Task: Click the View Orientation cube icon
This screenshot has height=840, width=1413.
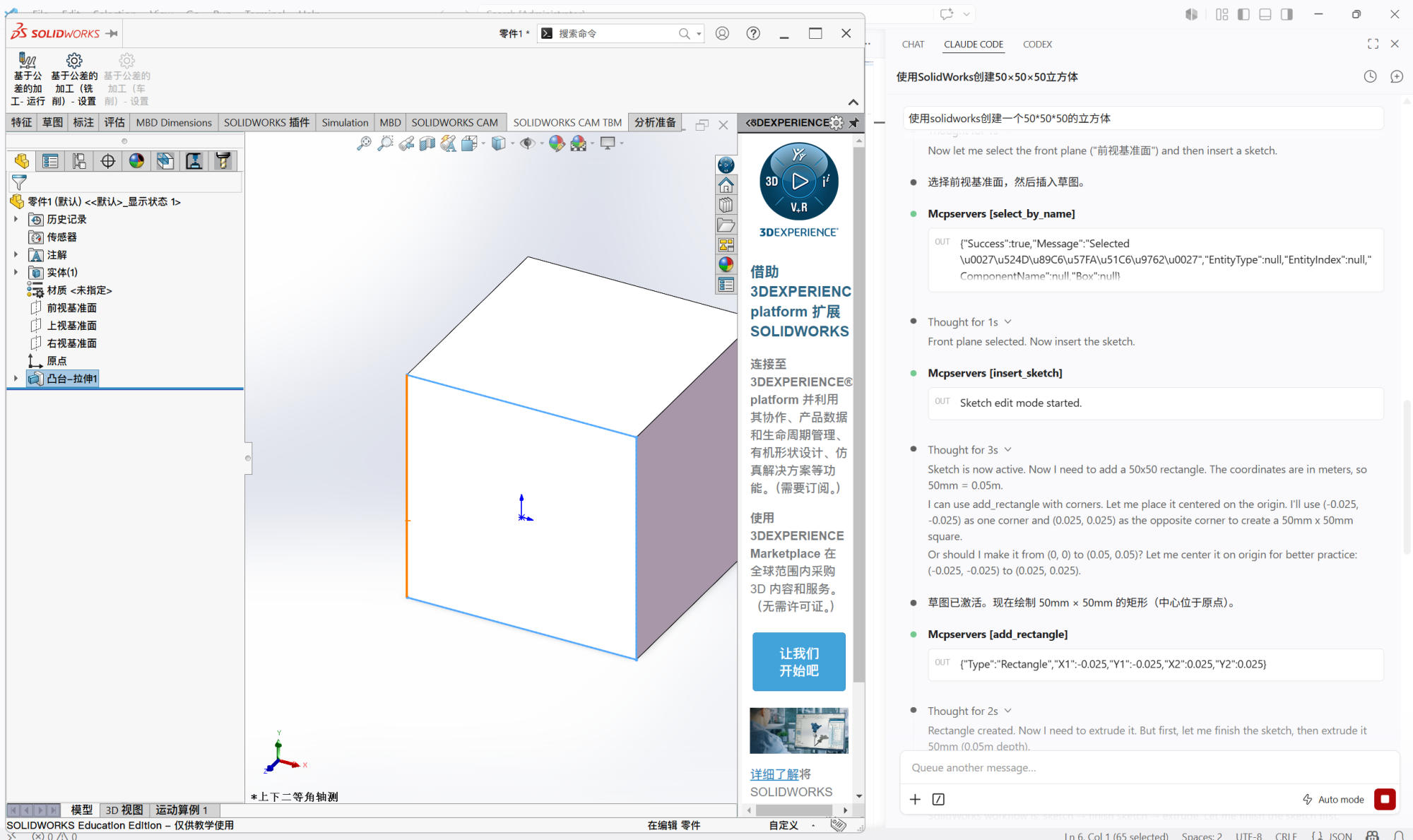Action: click(x=469, y=143)
